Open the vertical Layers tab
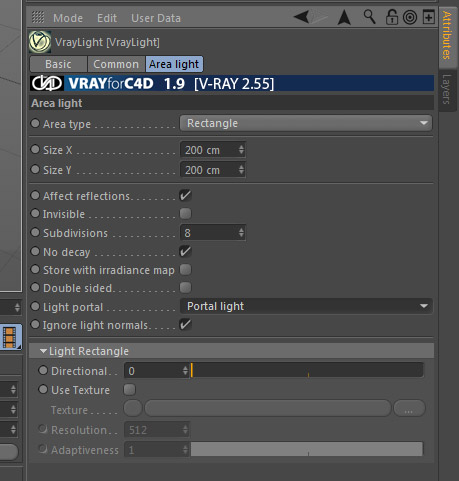 click(447, 89)
